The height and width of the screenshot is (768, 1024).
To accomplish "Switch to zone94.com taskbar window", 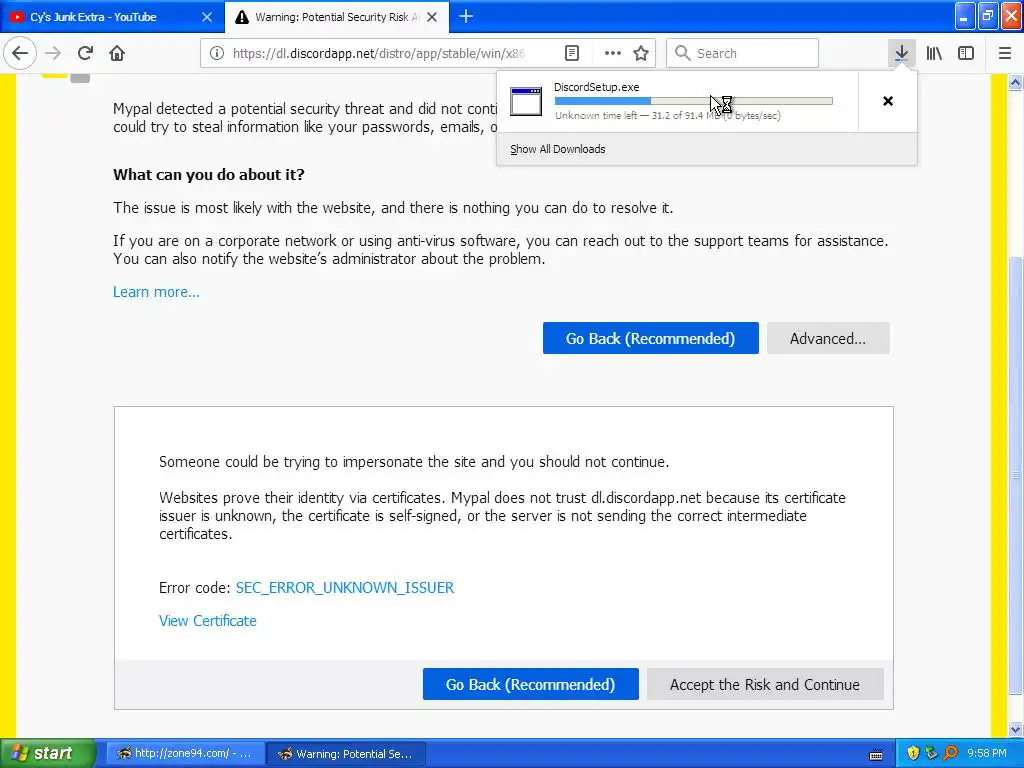I will pyautogui.click(x=185, y=754).
